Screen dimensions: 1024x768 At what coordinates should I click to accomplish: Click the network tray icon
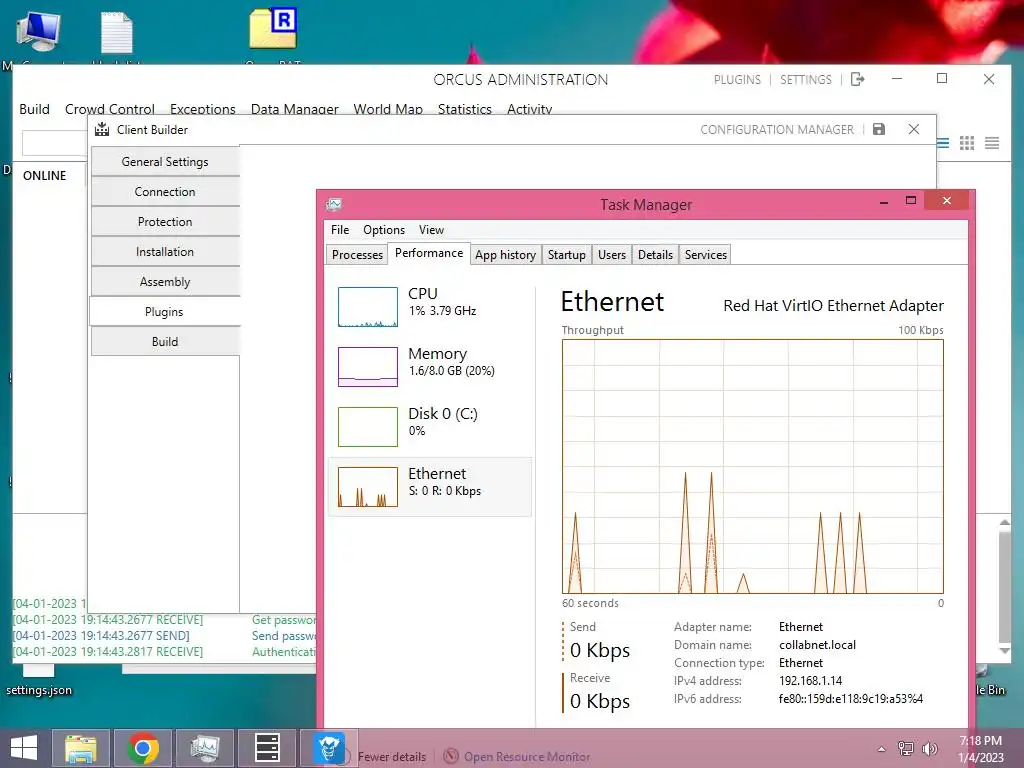[x=906, y=748]
